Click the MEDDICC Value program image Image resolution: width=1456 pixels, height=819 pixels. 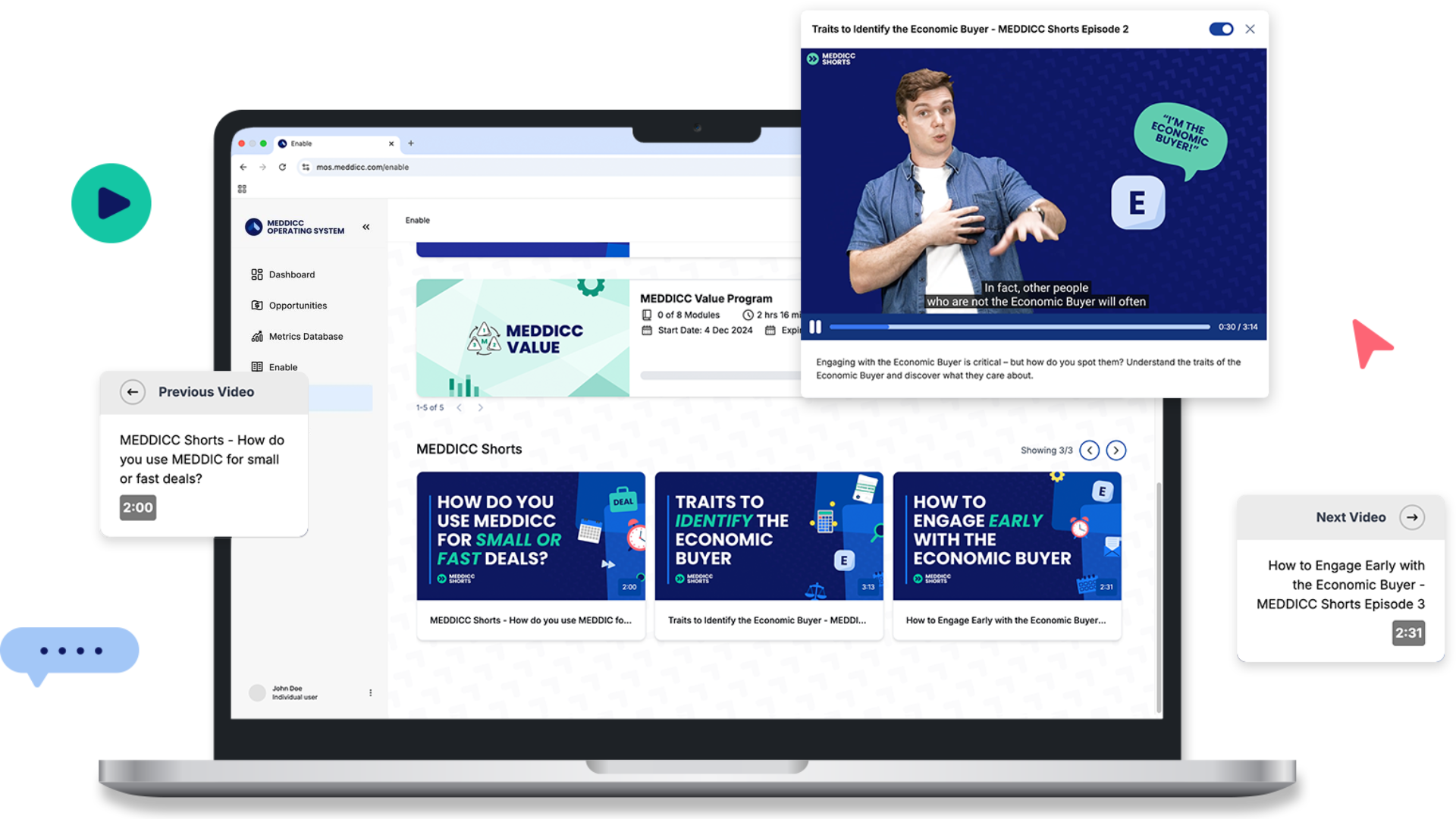[x=522, y=338]
